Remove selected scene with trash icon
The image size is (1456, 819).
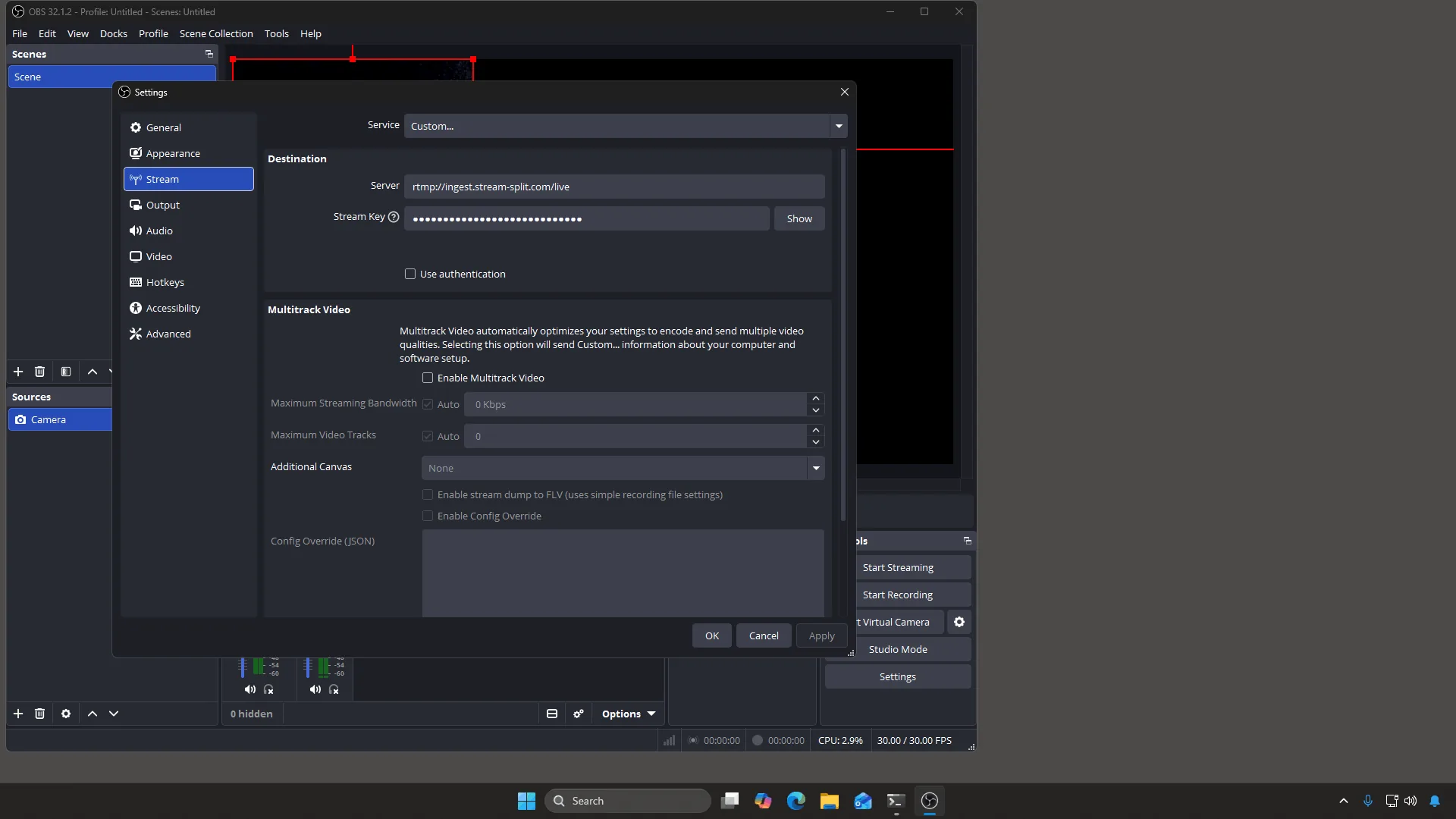coord(39,372)
